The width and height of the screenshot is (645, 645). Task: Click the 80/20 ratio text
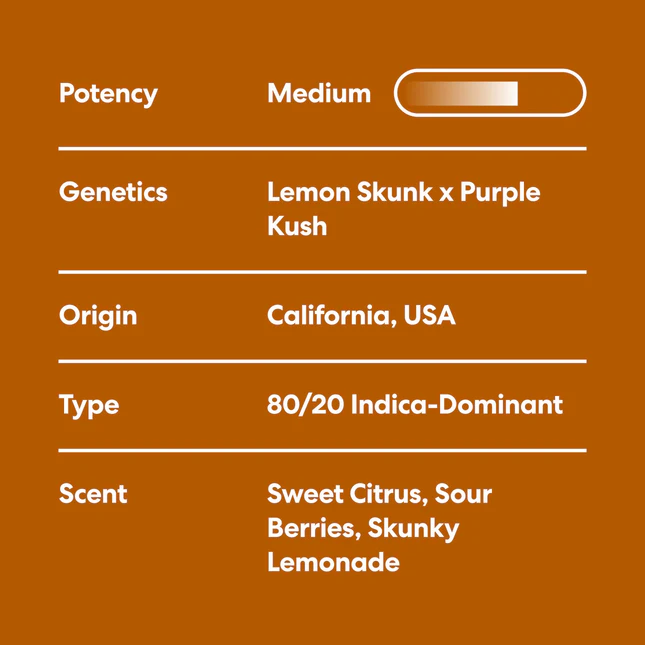point(304,405)
